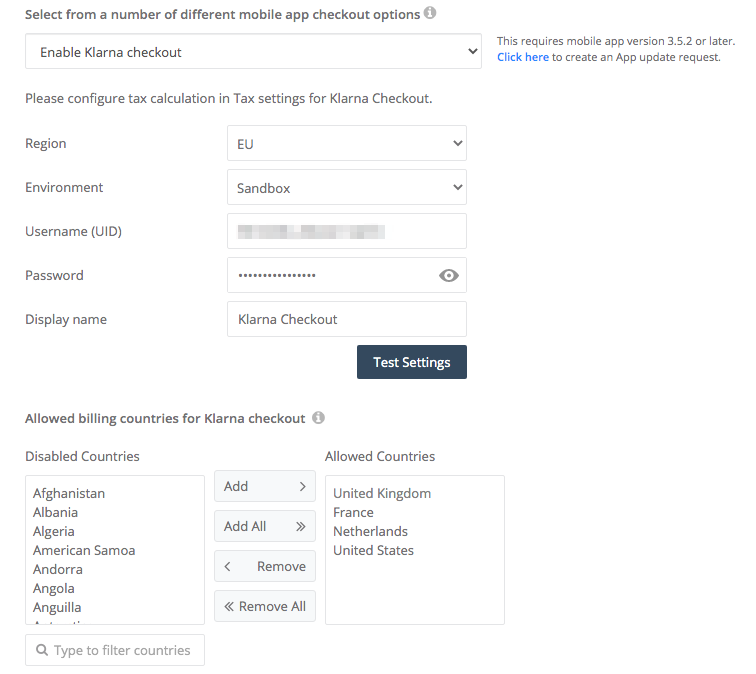Click into the Username (UID) field
Image resolution: width=756 pixels, height=674 pixels.
(x=346, y=232)
